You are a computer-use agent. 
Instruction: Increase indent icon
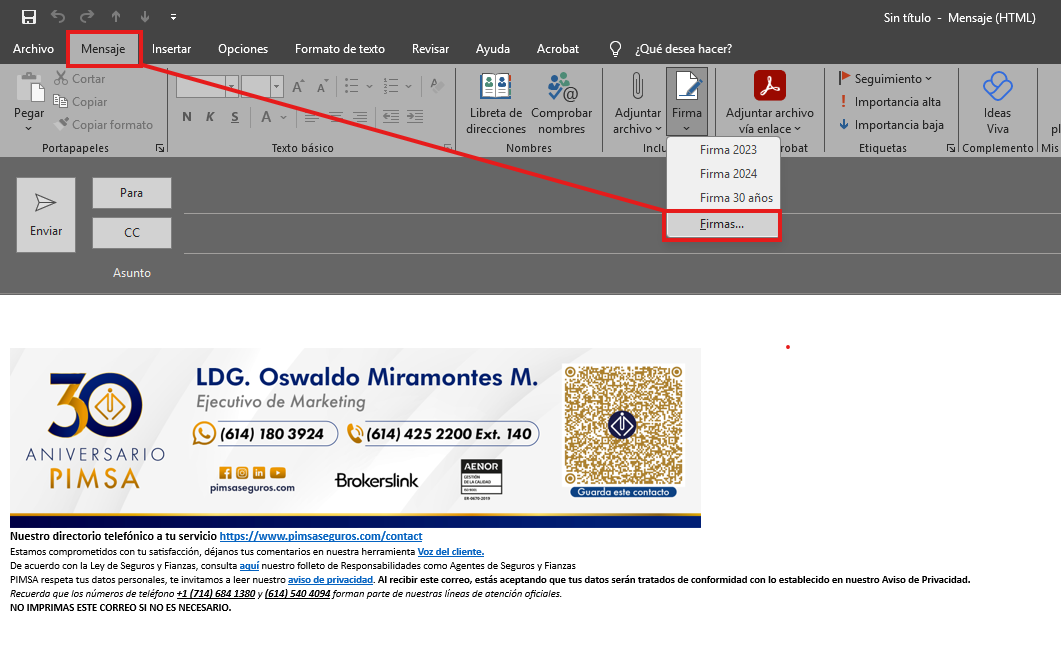point(415,116)
